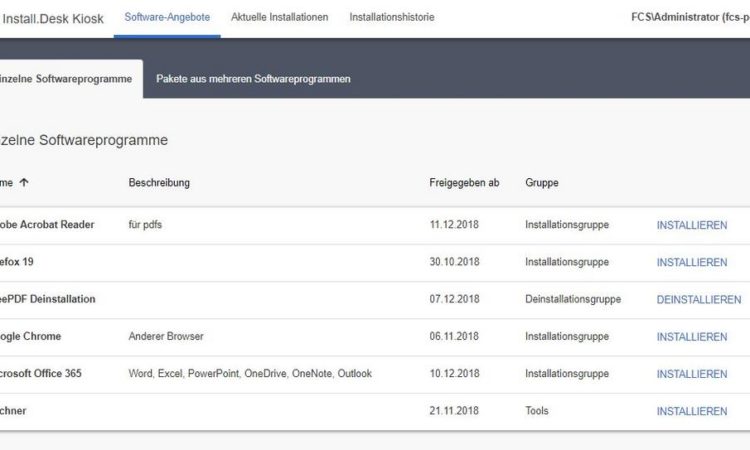
Task: Click the Einzelne Softwareprogramme section heading
Action: coord(84,140)
